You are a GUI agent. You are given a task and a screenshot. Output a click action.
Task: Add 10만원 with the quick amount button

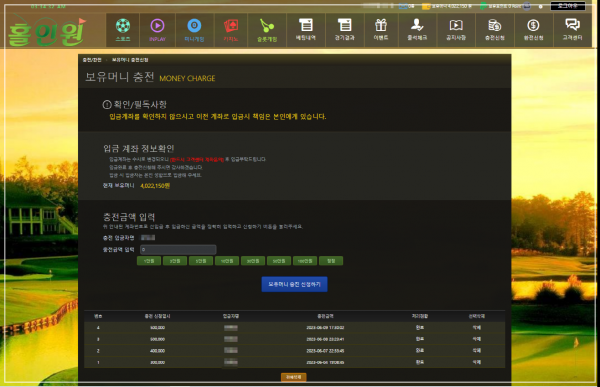[x=227, y=261]
